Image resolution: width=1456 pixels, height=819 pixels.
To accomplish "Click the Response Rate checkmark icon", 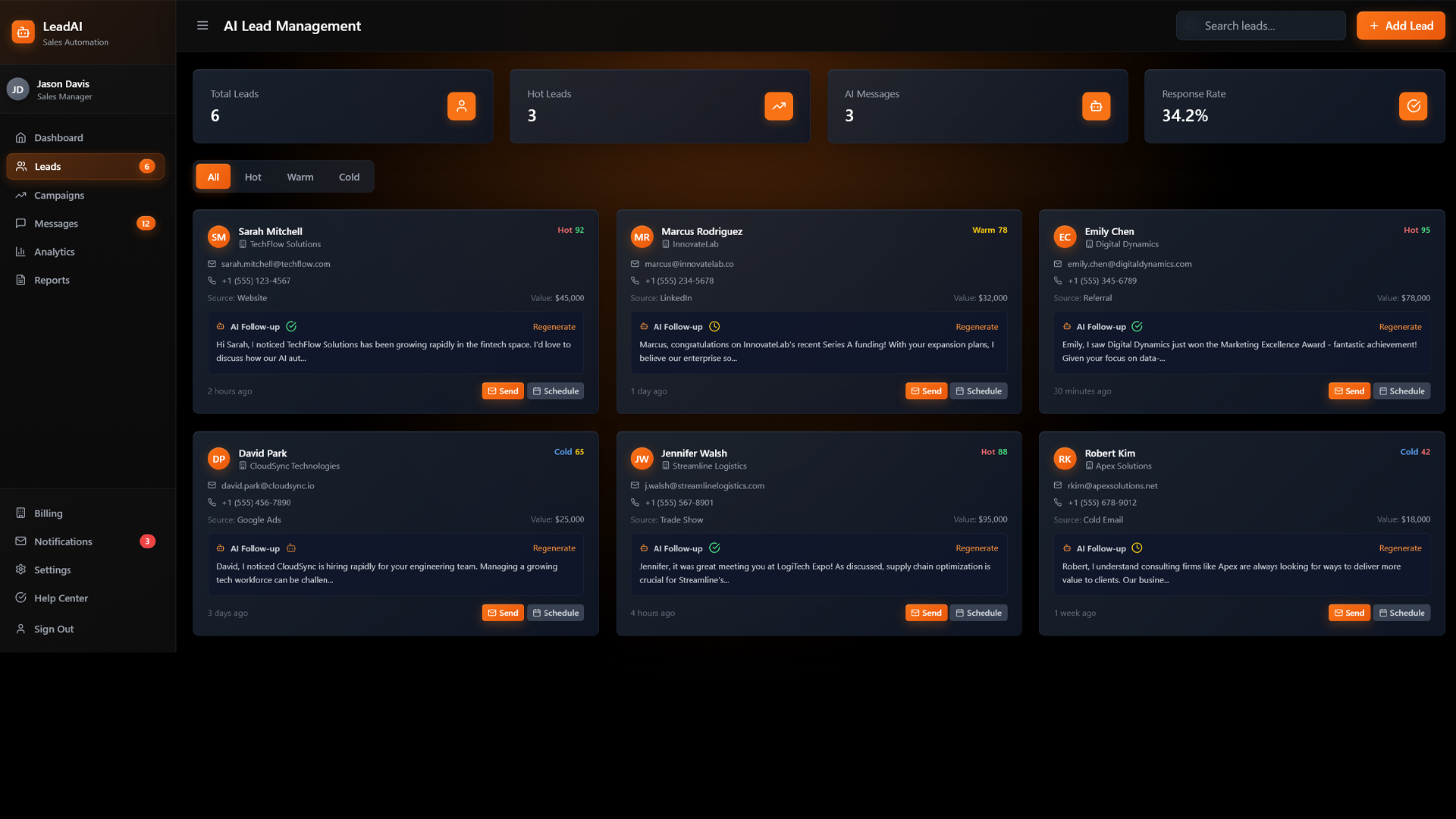I will coord(1413,106).
